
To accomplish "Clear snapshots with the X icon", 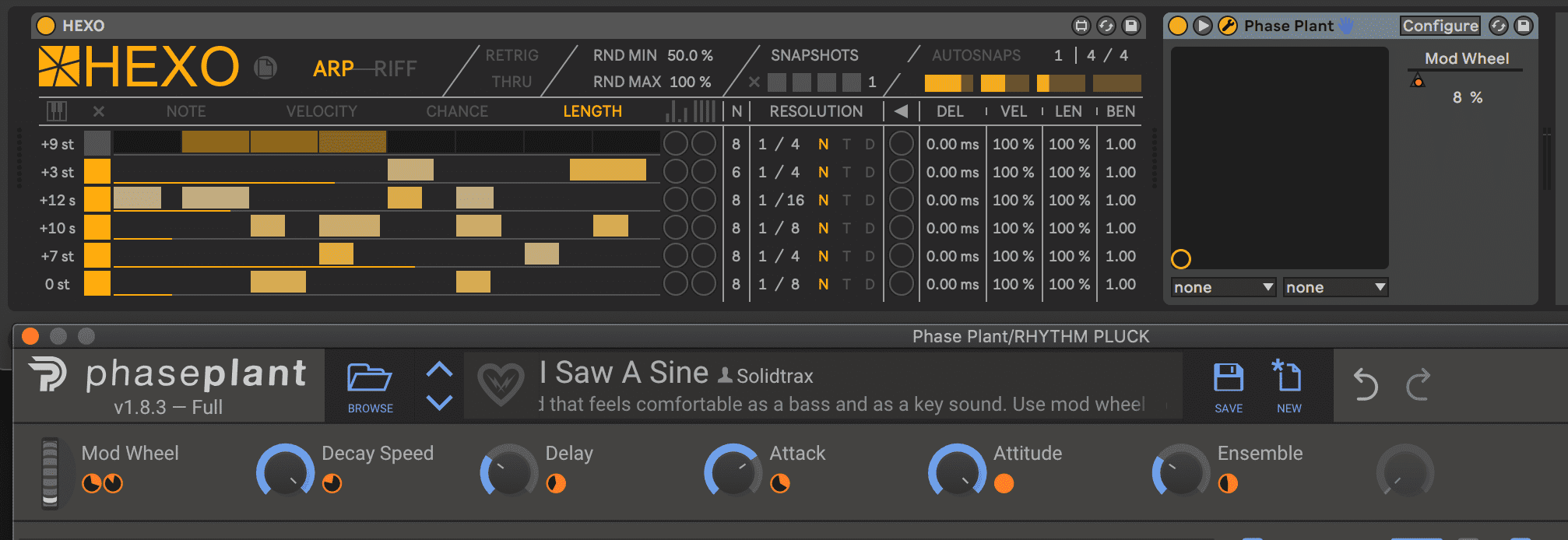I will point(754,82).
